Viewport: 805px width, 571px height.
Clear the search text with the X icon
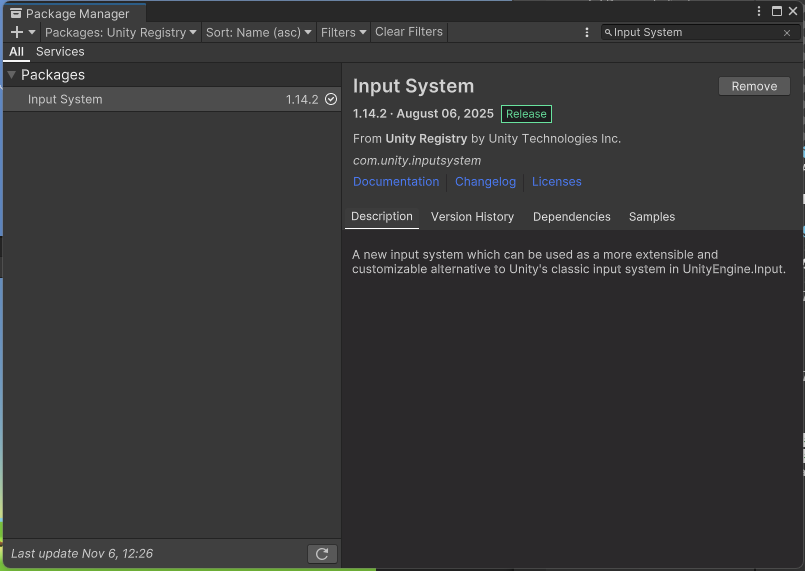pyautogui.click(x=787, y=33)
